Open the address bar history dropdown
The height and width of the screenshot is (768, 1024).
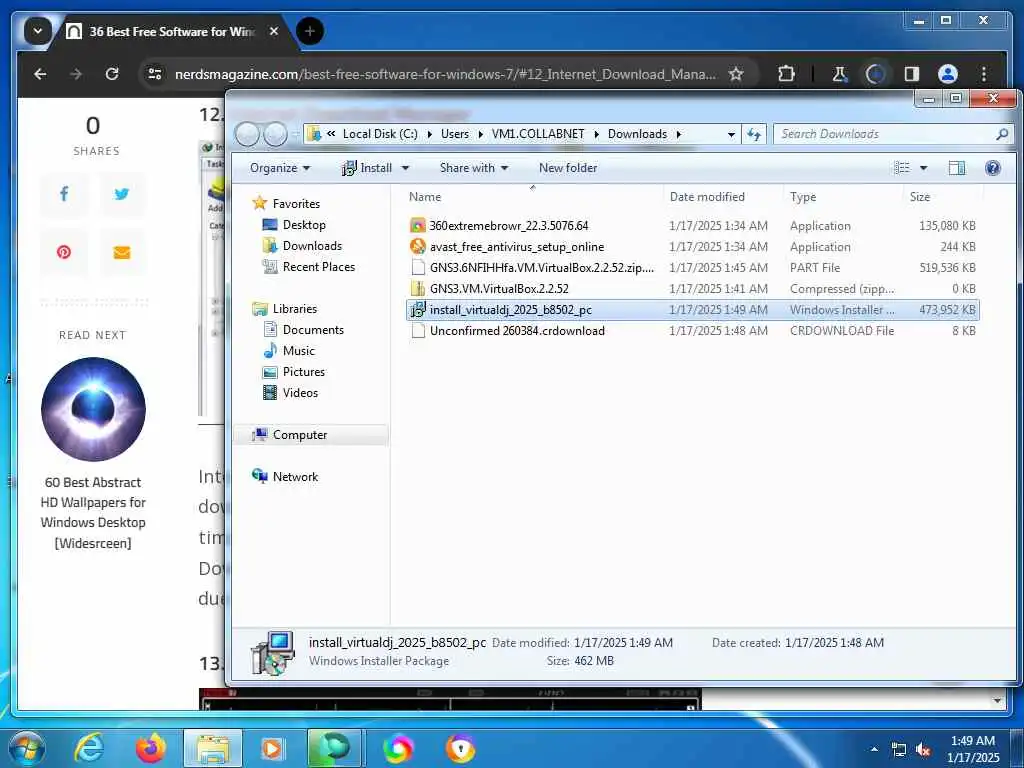(731, 134)
